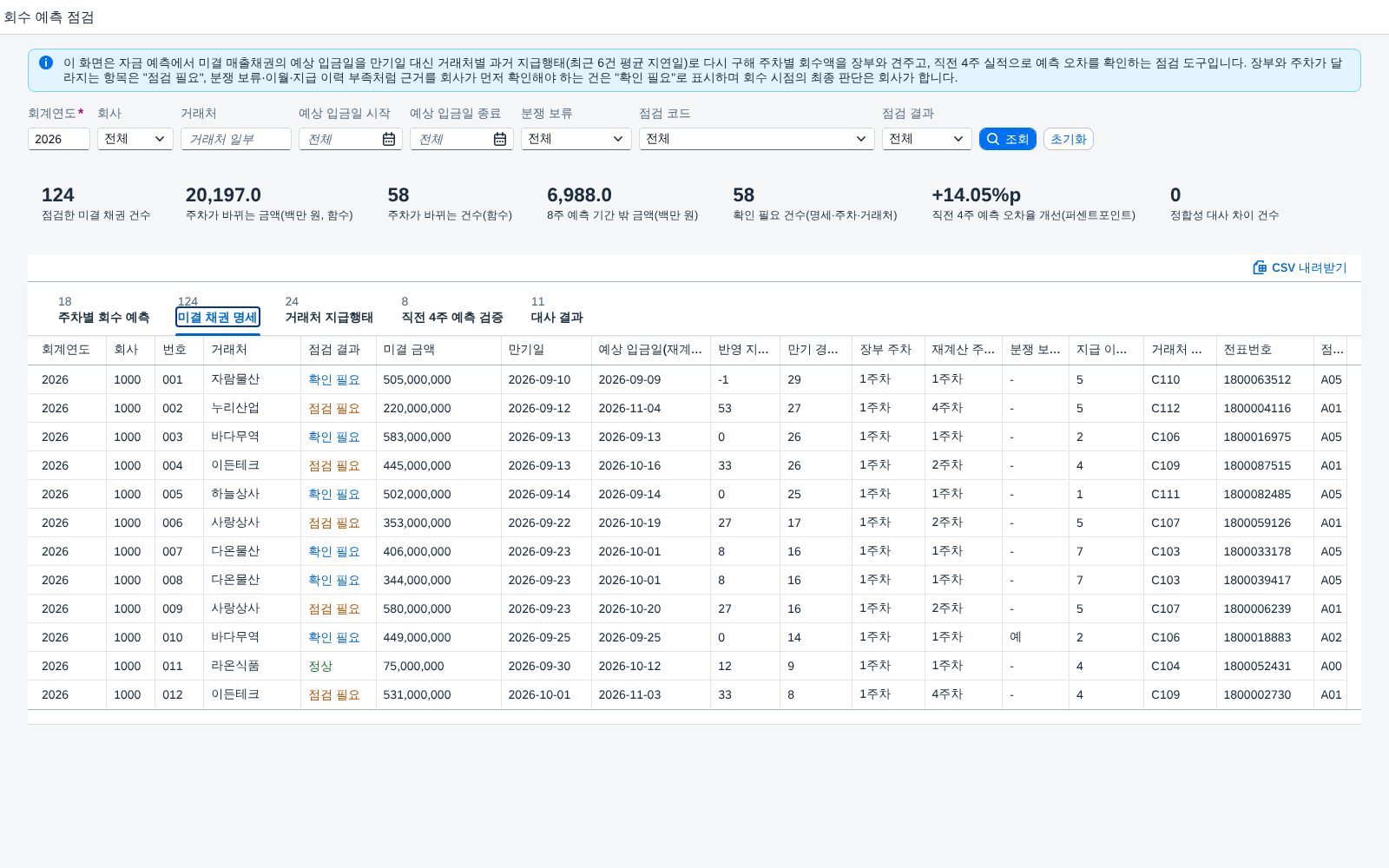Click the CSV 내려받기 button
This screenshot has width=1389, height=868.
point(1300,267)
